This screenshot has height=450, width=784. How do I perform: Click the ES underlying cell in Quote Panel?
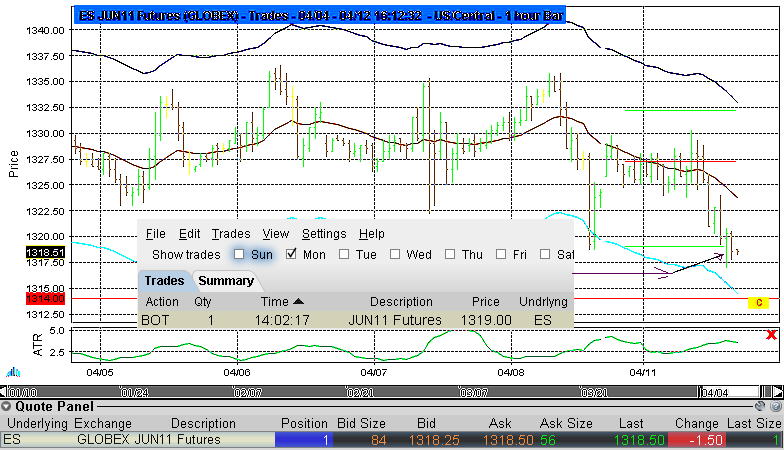click(x=12, y=440)
